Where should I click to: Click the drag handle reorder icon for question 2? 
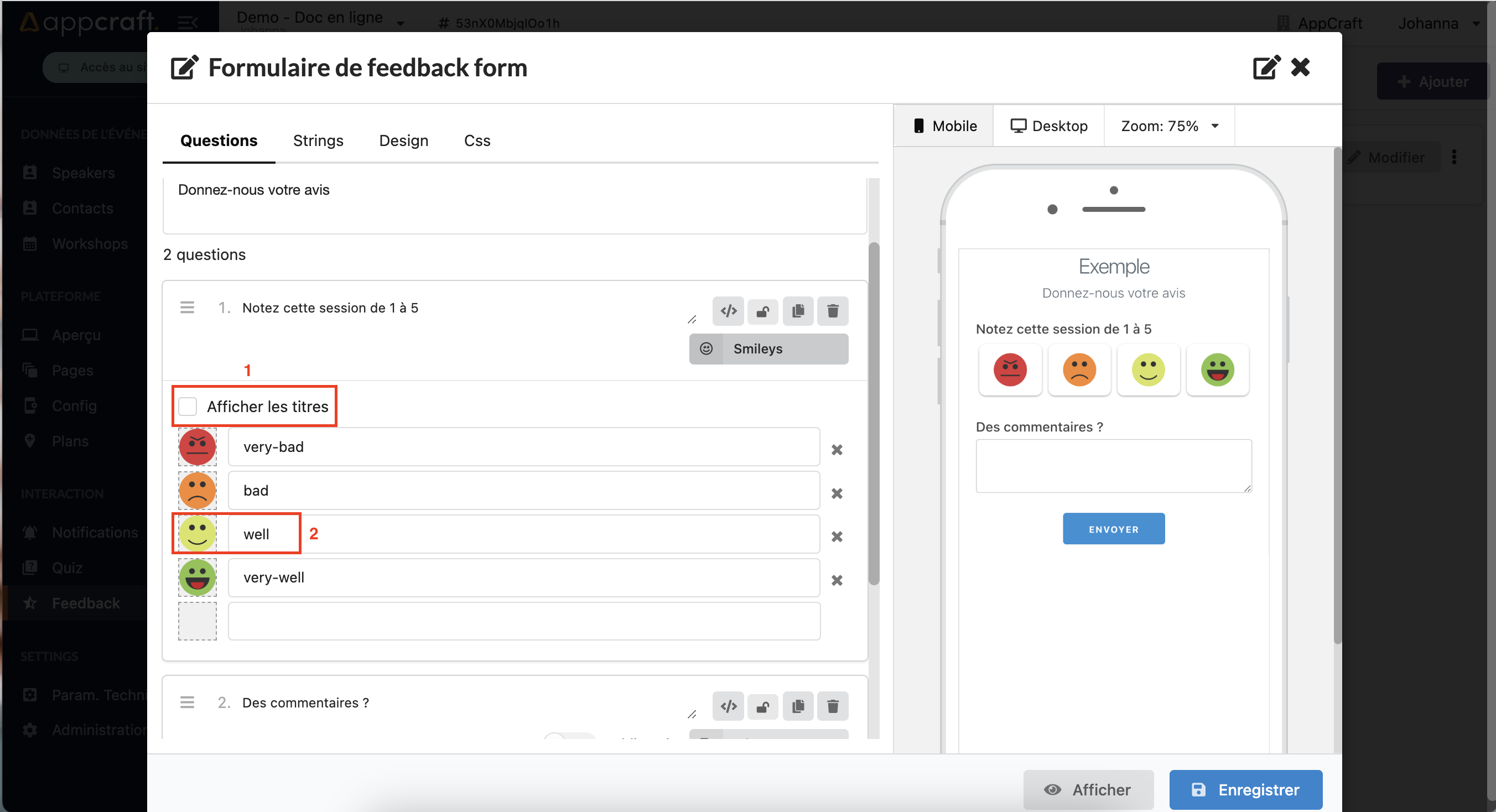pyautogui.click(x=187, y=702)
